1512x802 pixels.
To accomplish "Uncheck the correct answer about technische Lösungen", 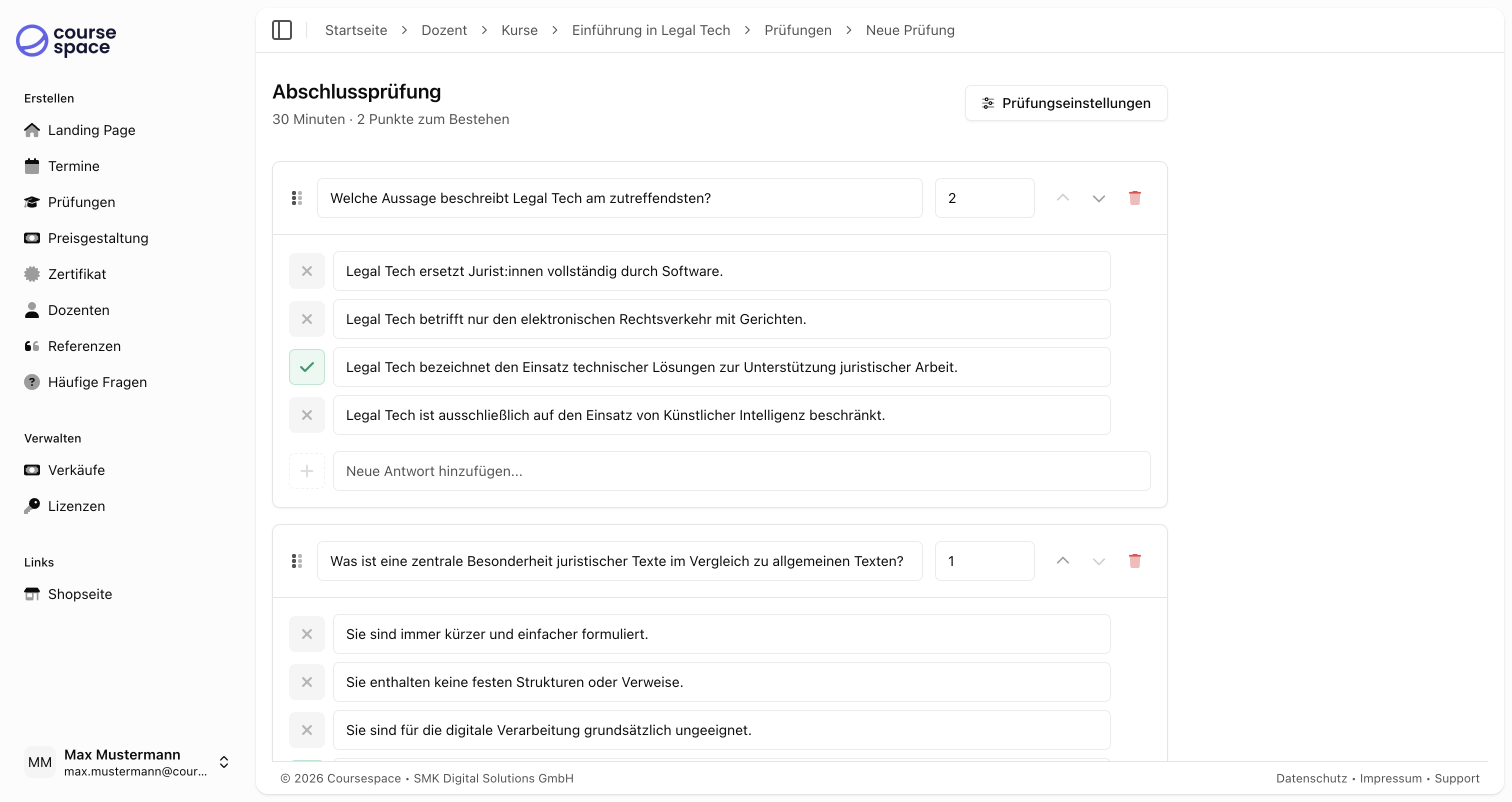I will click(x=306, y=366).
